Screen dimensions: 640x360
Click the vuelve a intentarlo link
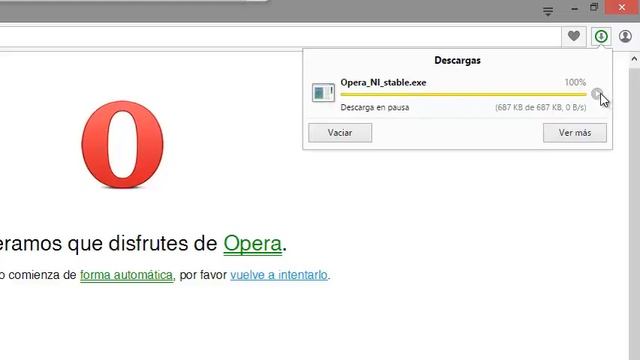(x=279, y=275)
